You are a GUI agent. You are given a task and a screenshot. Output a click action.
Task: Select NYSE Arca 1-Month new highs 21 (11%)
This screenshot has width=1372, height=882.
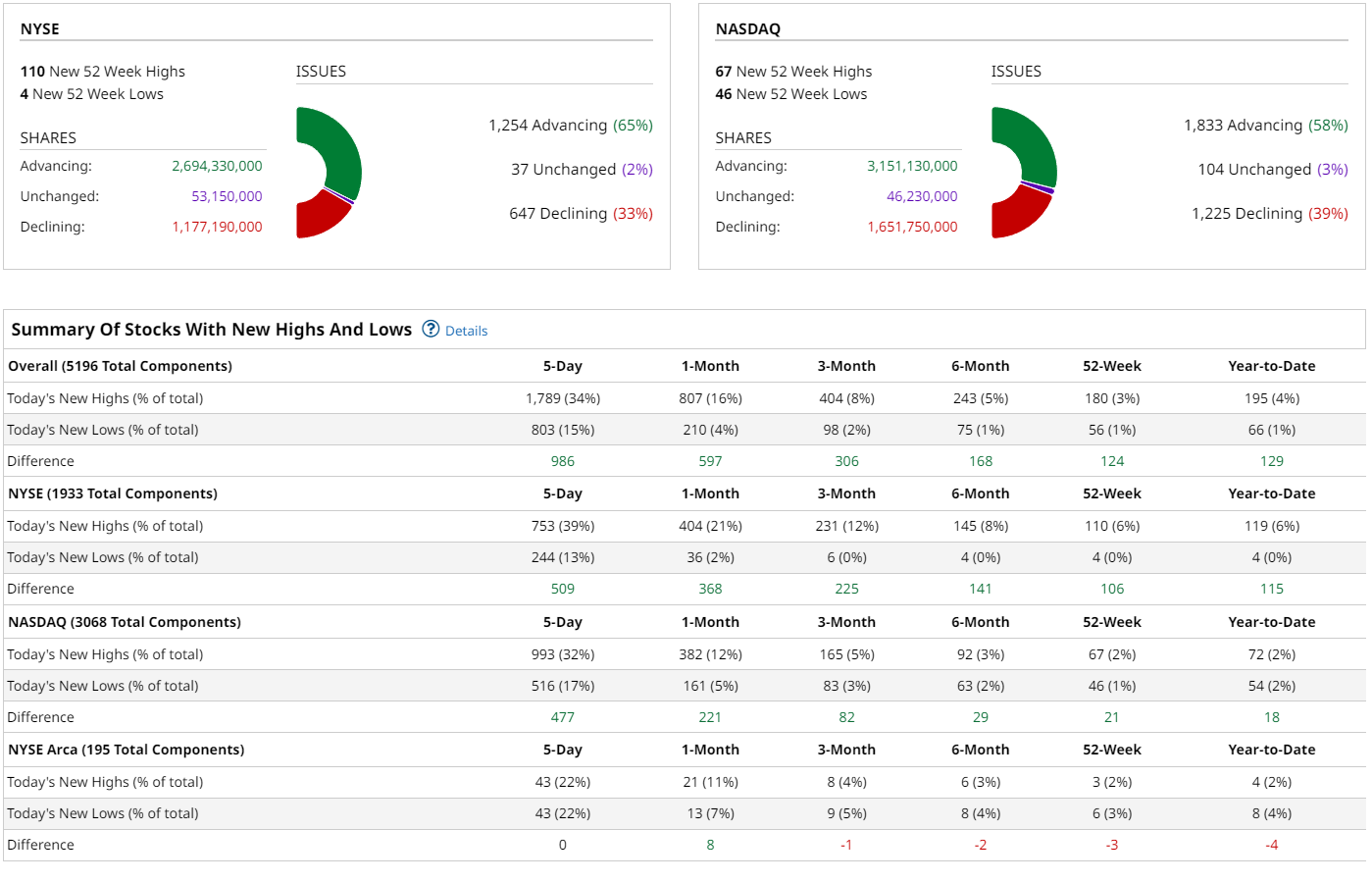pyautogui.click(x=710, y=782)
